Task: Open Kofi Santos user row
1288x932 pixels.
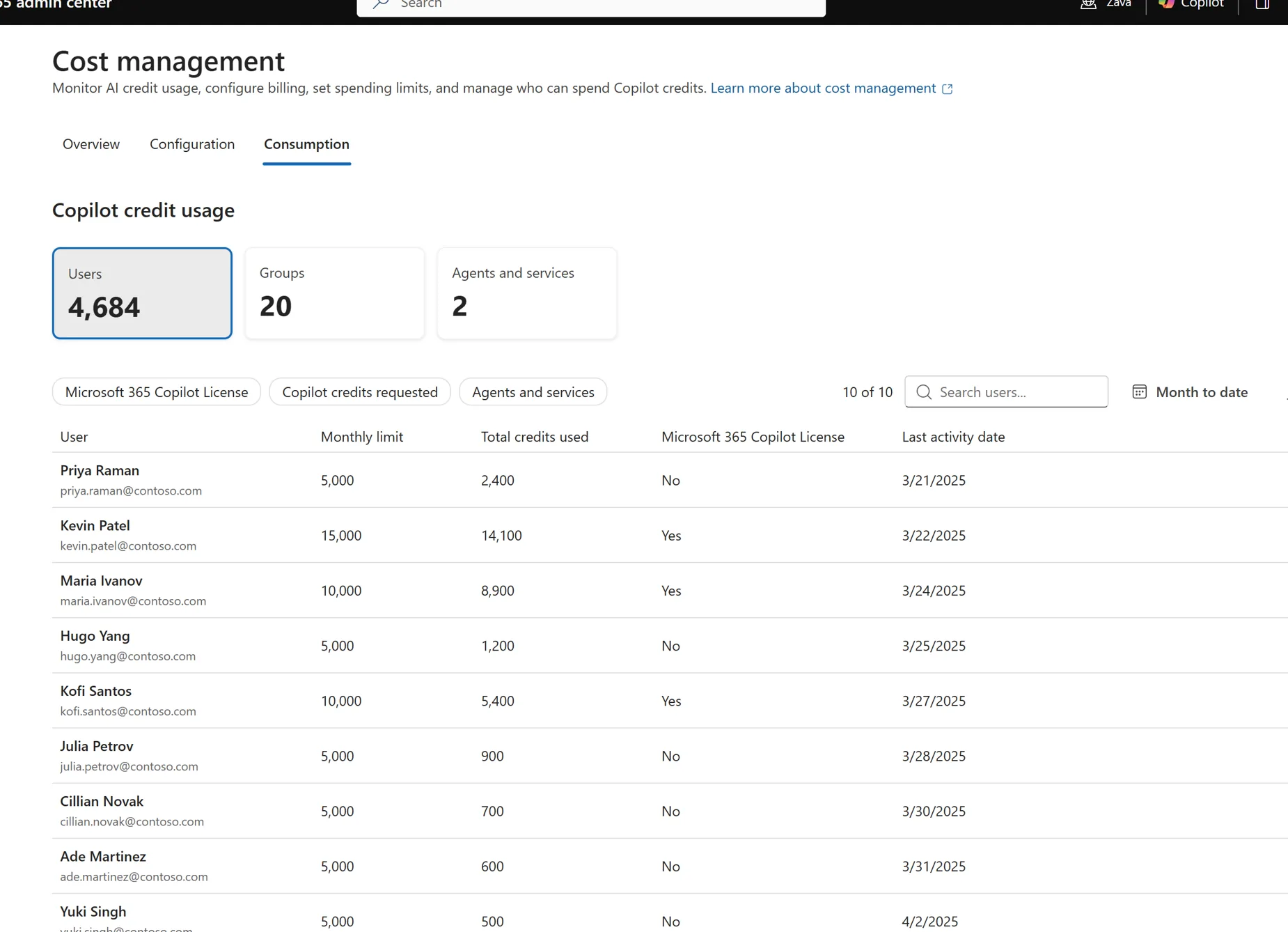Action: click(x=670, y=700)
